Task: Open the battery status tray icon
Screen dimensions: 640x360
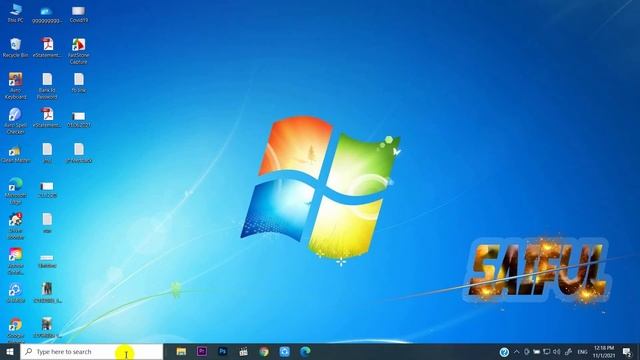Action: [x=536, y=352]
